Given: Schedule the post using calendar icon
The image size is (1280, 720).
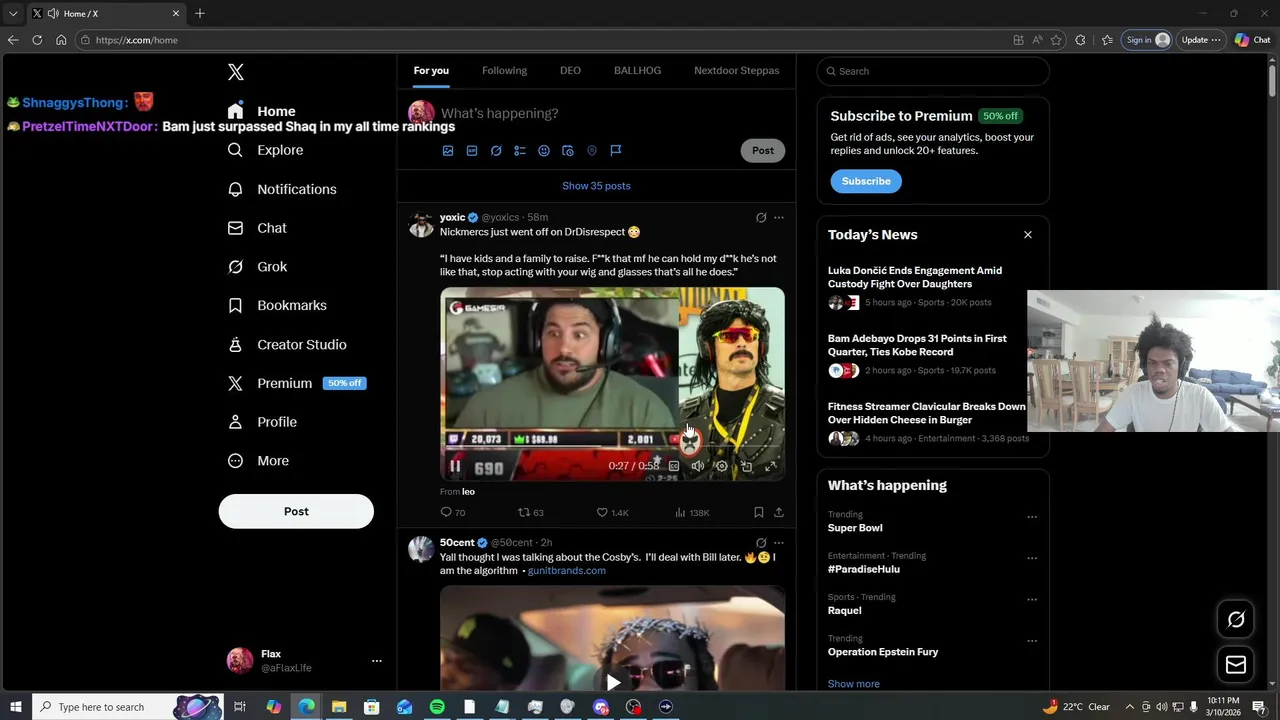Looking at the screenshot, I should pos(568,151).
